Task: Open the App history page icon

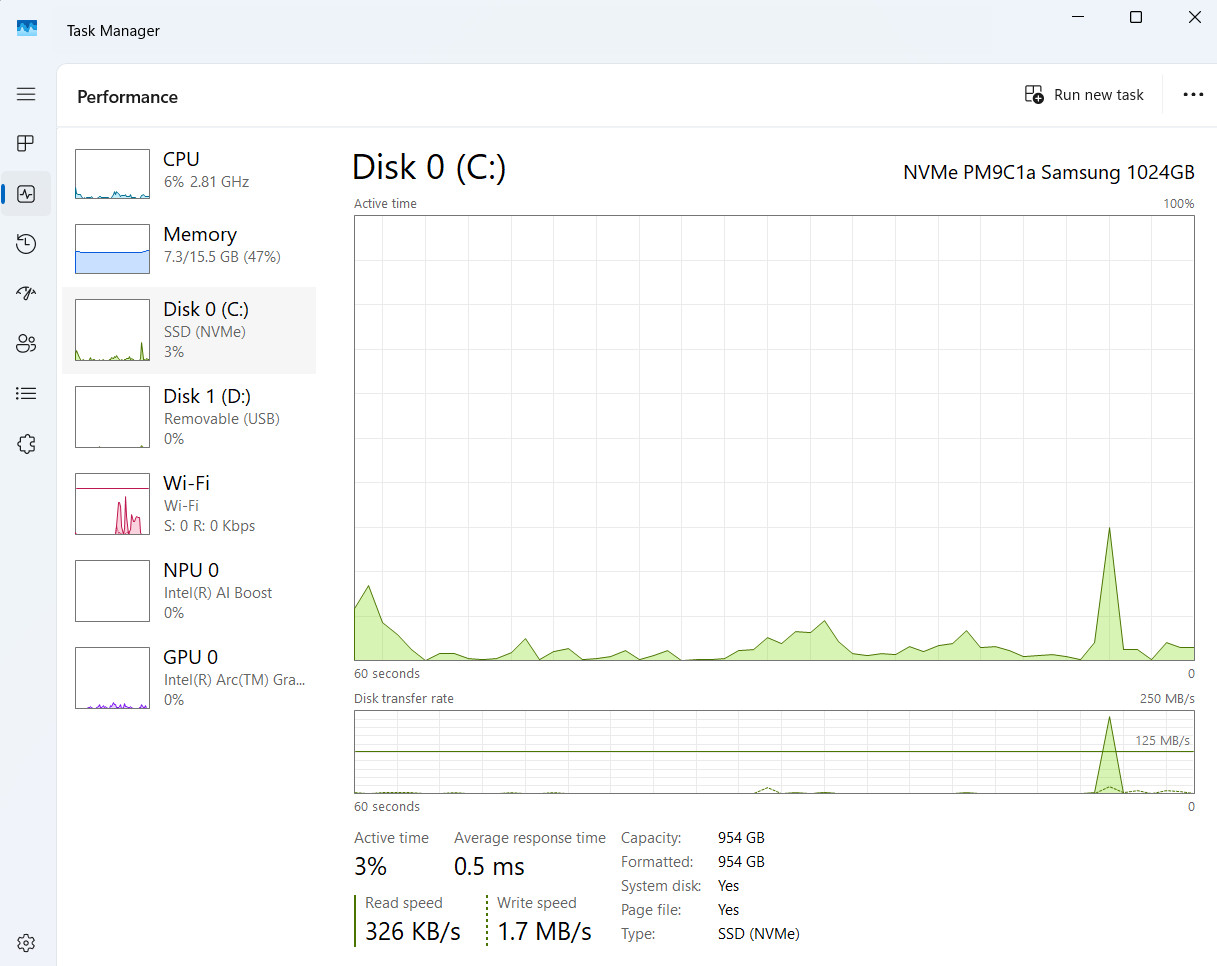Action: click(x=26, y=244)
